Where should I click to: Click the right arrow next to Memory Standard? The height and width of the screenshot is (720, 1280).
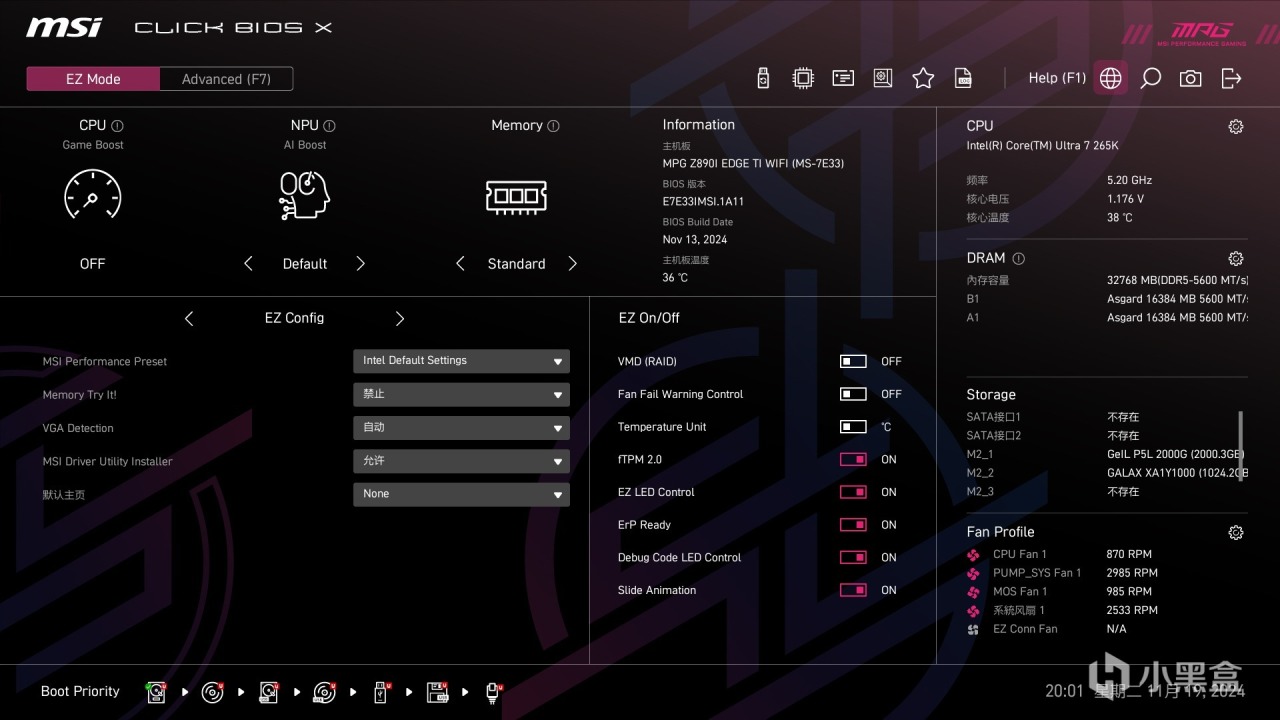573,264
